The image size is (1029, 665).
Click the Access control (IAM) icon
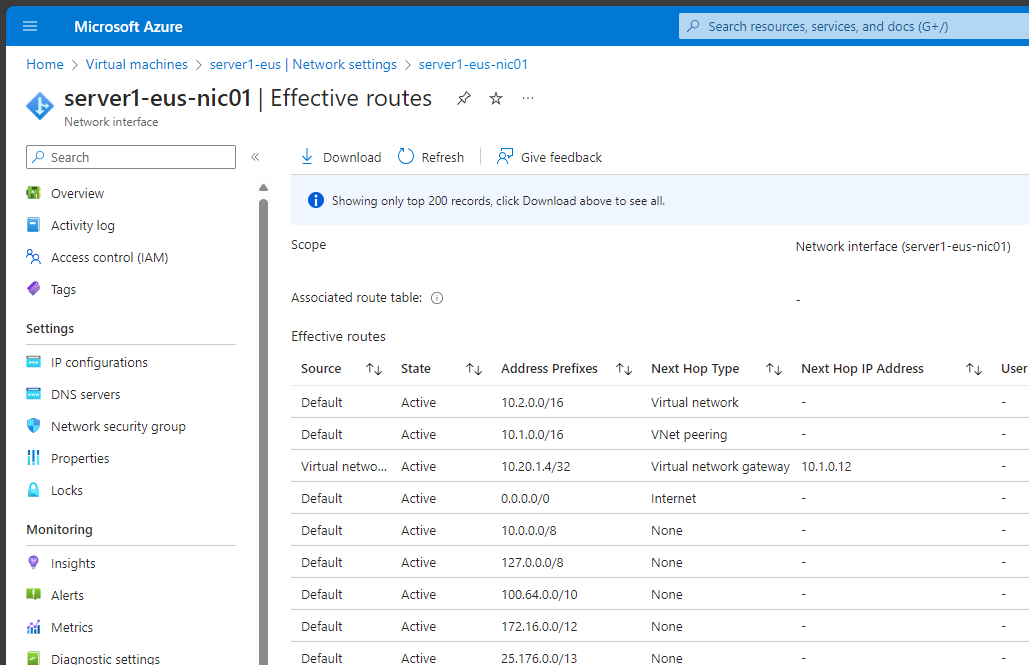pos(33,256)
